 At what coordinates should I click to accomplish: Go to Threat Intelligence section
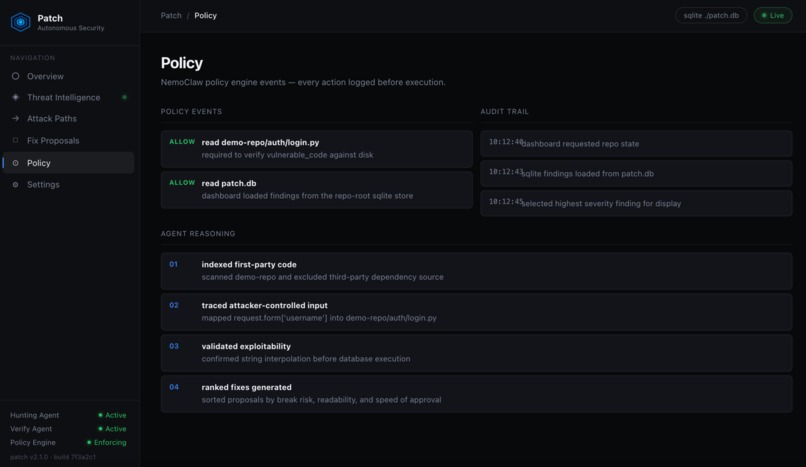point(68,97)
